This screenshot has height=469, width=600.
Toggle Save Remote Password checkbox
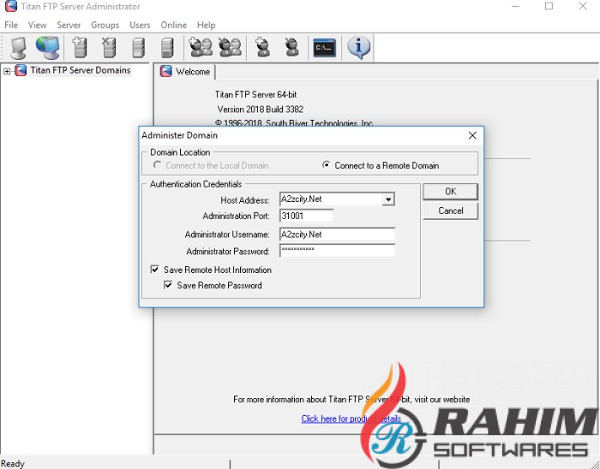[168, 285]
